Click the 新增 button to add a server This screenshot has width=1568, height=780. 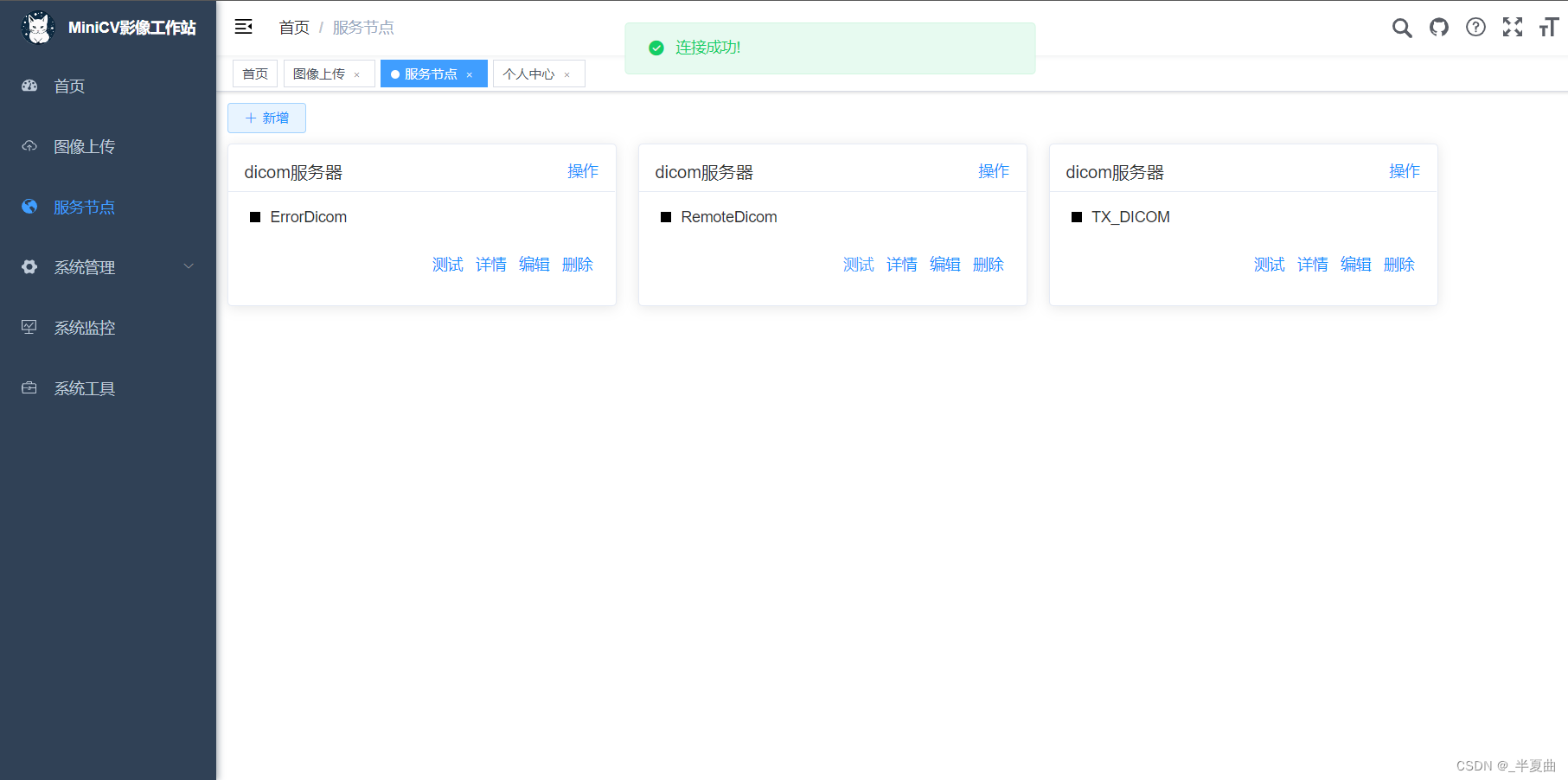click(266, 118)
